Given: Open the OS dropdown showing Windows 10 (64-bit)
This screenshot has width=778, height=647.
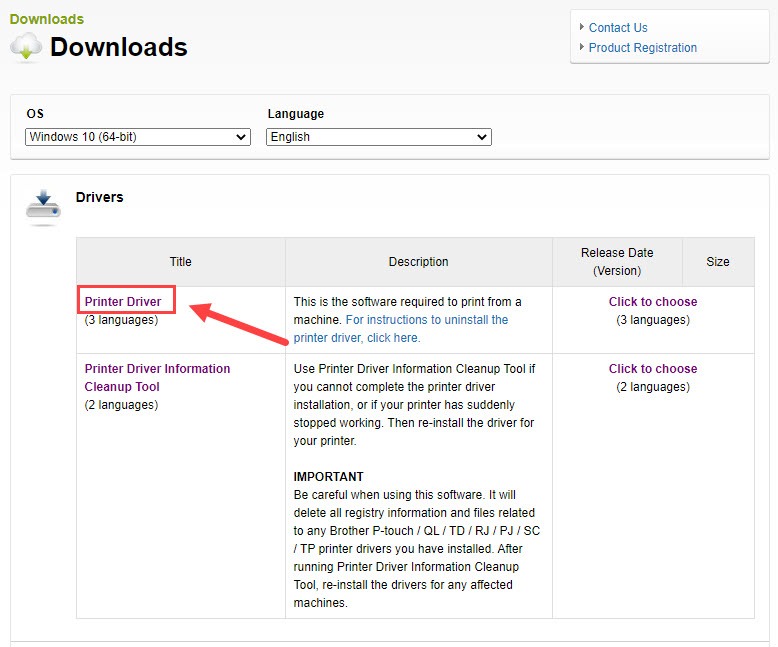Looking at the screenshot, I should tap(137, 137).
